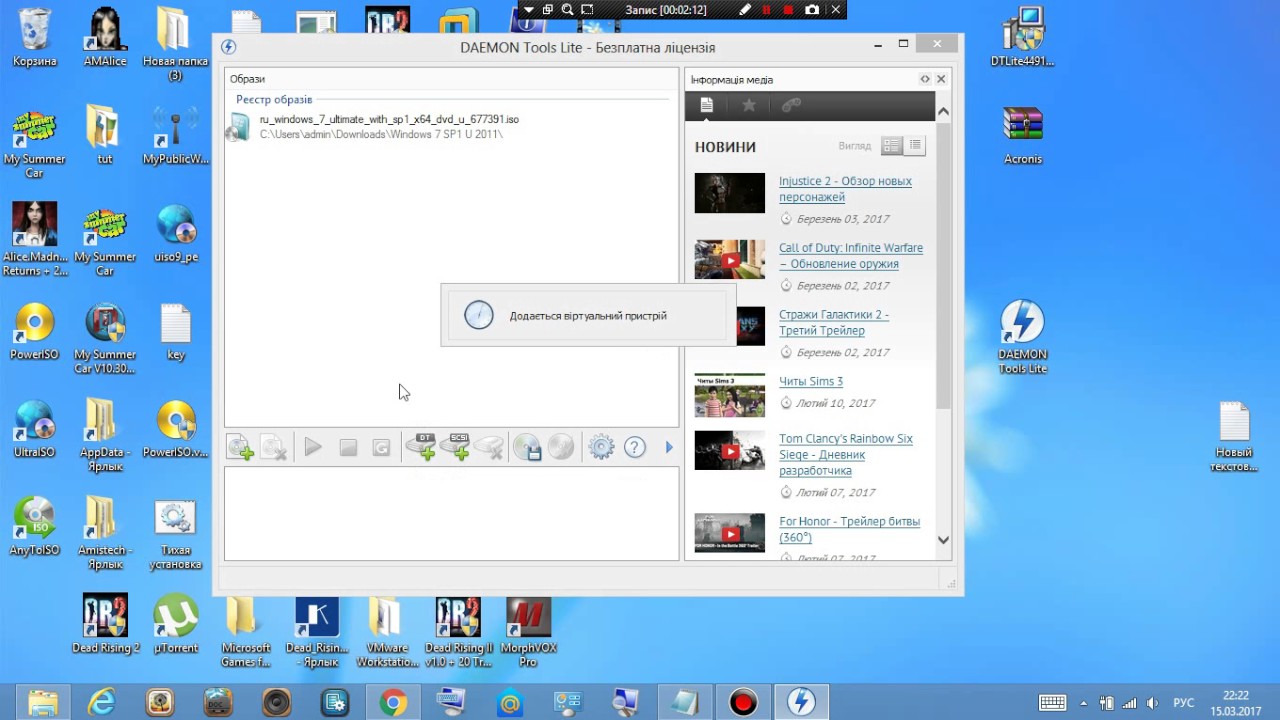This screenshot has height=720, width=1280.
Task: Click the Call of Duty video thumbnail
Action: click(x=730, y=260)
